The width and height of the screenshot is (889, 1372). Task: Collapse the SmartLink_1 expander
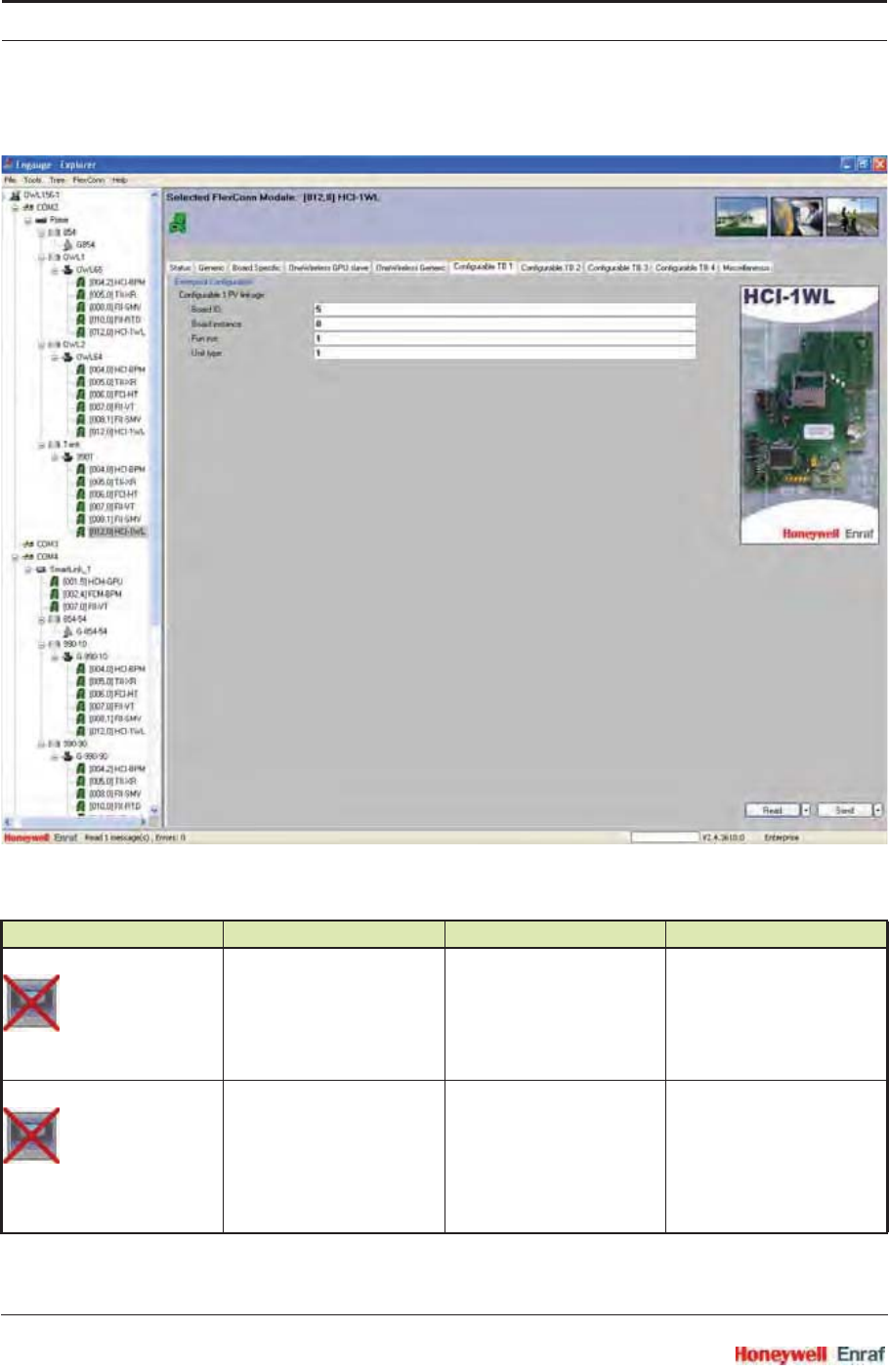28,570
